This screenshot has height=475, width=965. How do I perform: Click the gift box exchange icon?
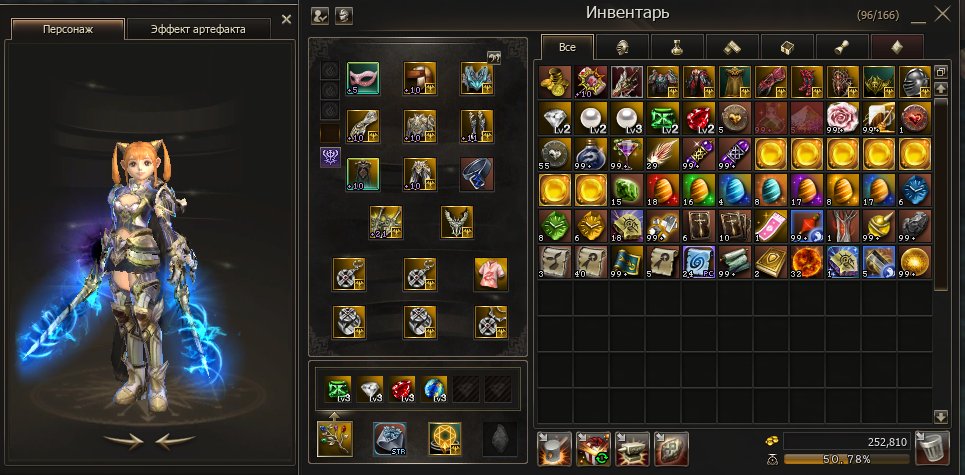coord(593,449)
